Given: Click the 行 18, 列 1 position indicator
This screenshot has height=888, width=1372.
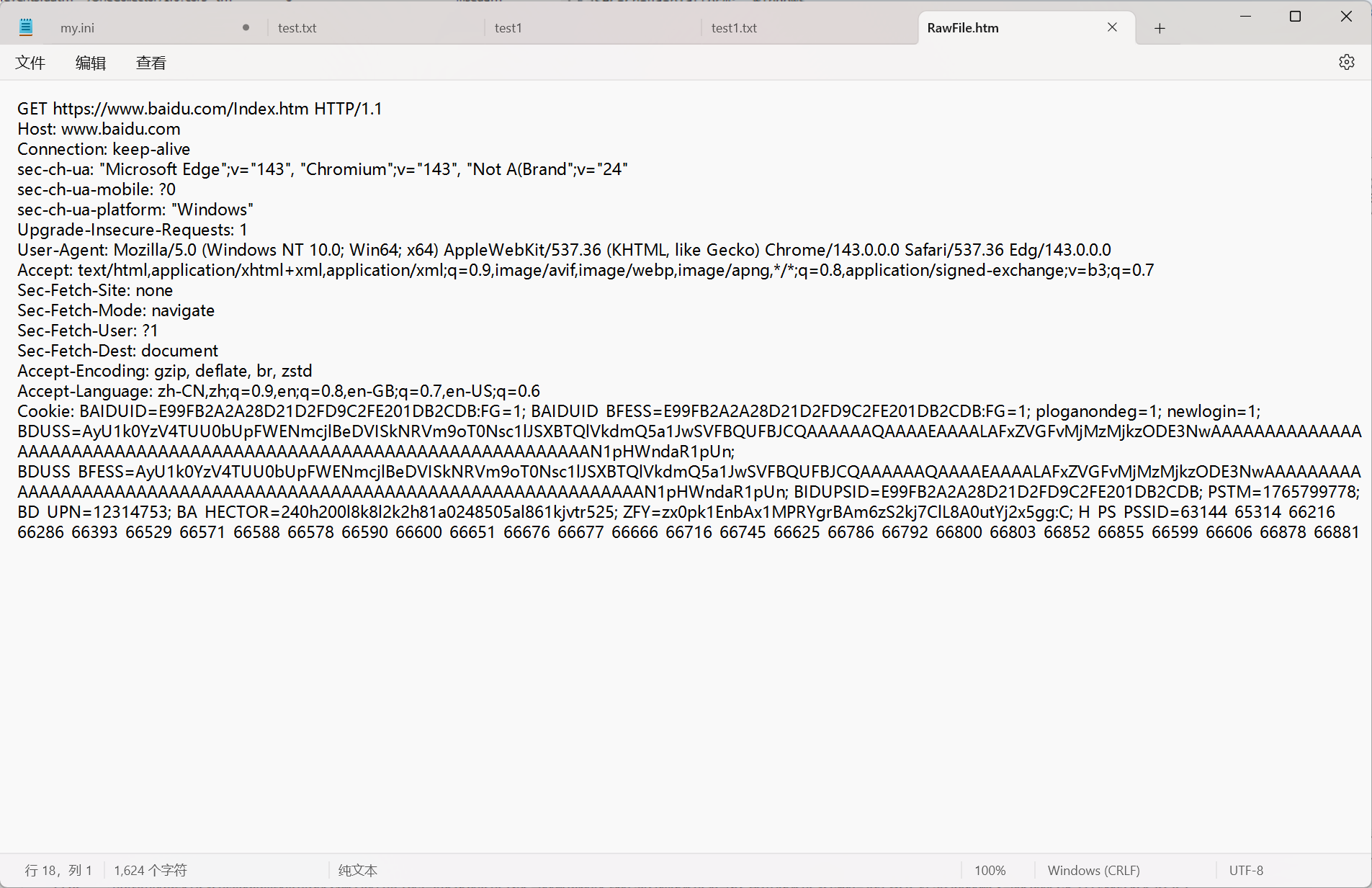Looking at the screenshot, I should point(58,871).
